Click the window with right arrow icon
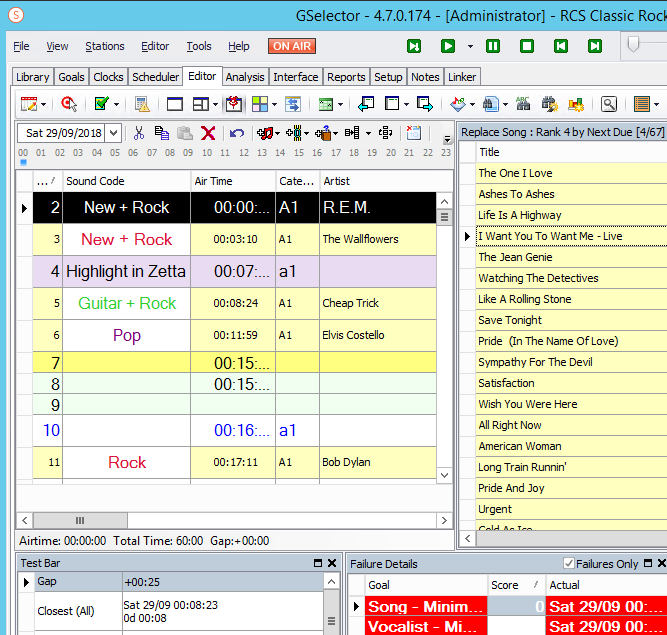 click(x=425, y=104)
